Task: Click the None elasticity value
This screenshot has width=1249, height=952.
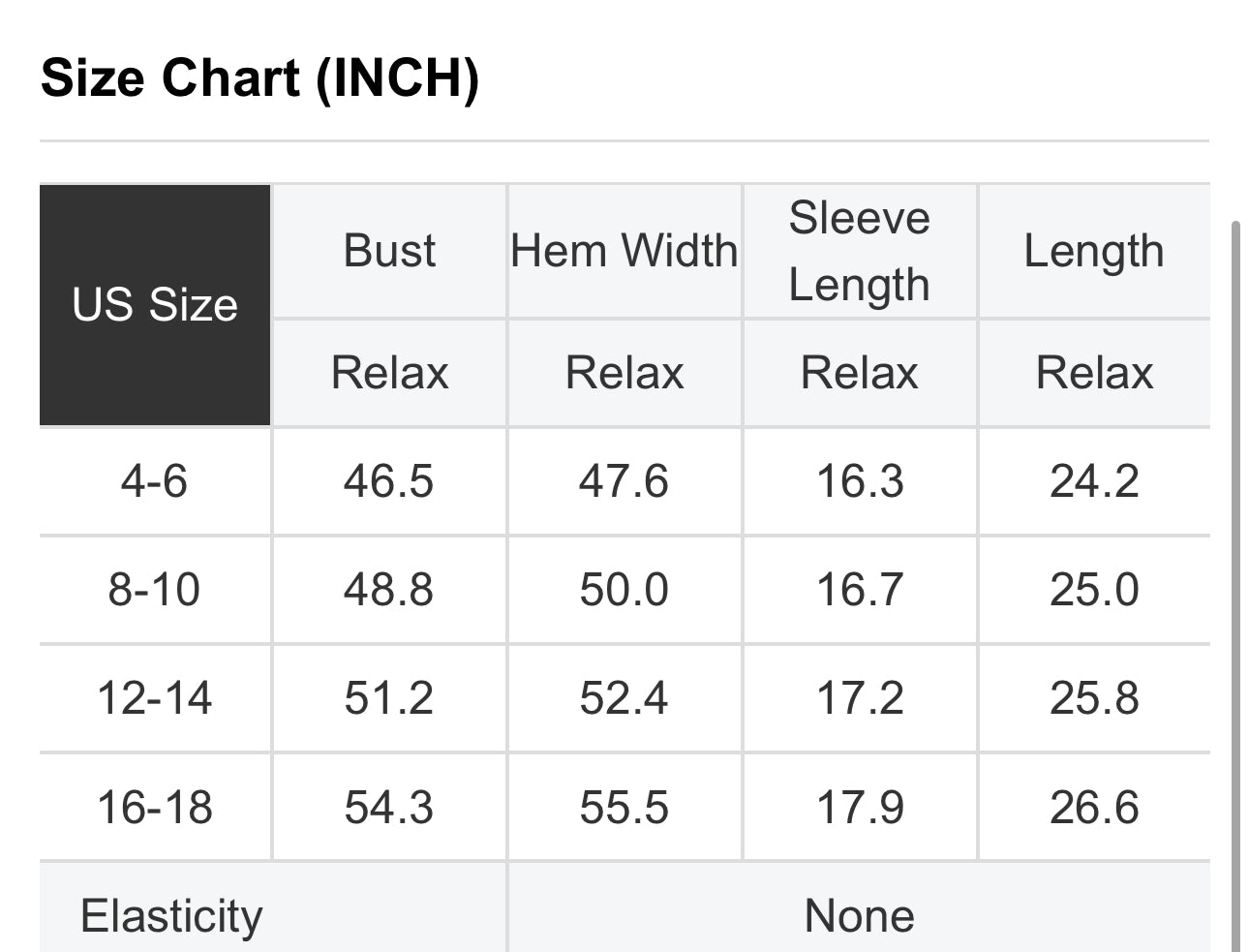Action: [860, 915]
